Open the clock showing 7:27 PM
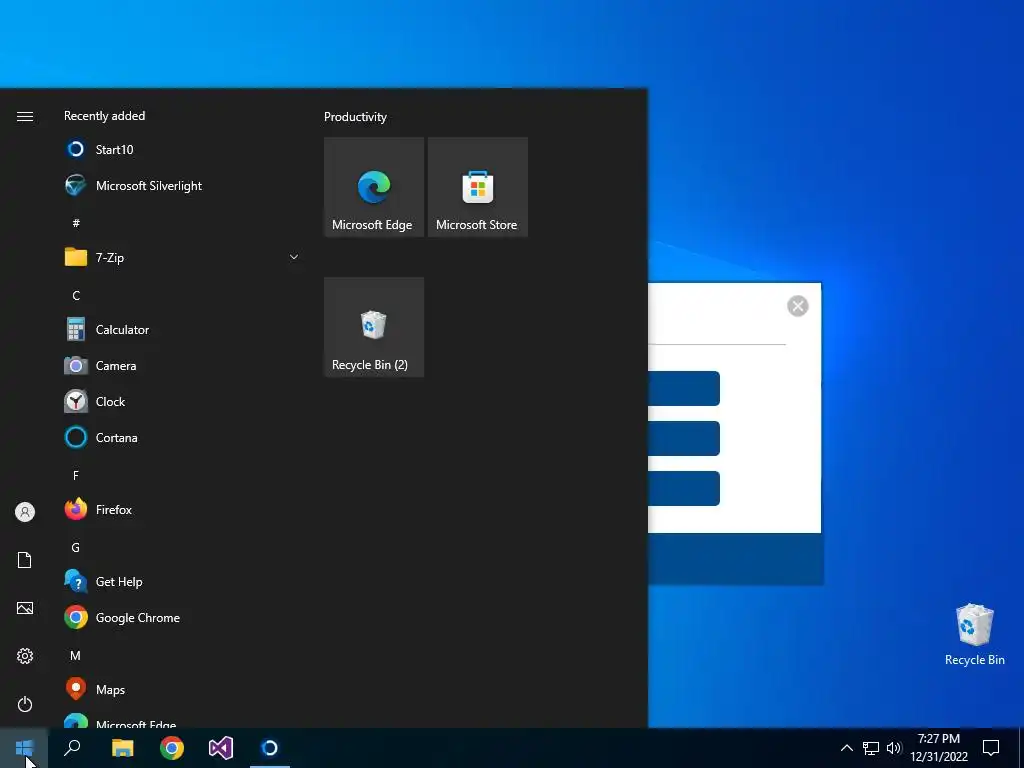This screenshot has width=1024, height=768. tap(939, 748)
